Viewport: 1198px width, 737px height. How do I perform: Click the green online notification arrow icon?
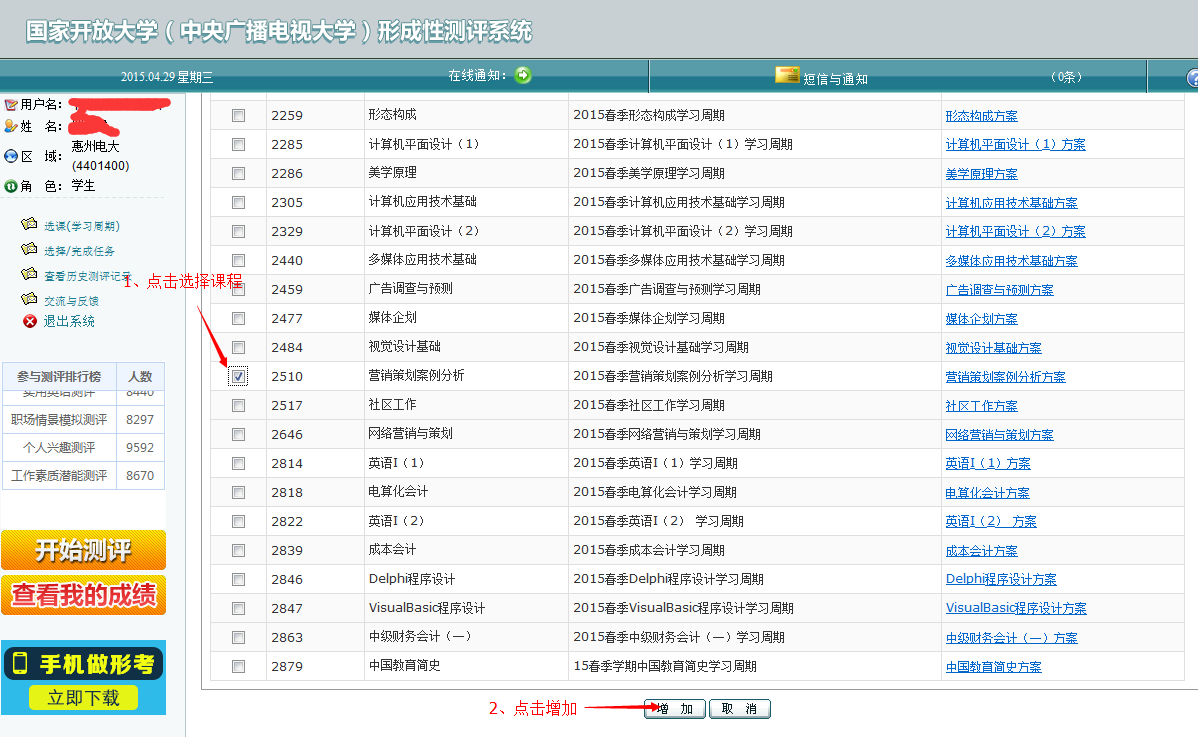point(522,76)
